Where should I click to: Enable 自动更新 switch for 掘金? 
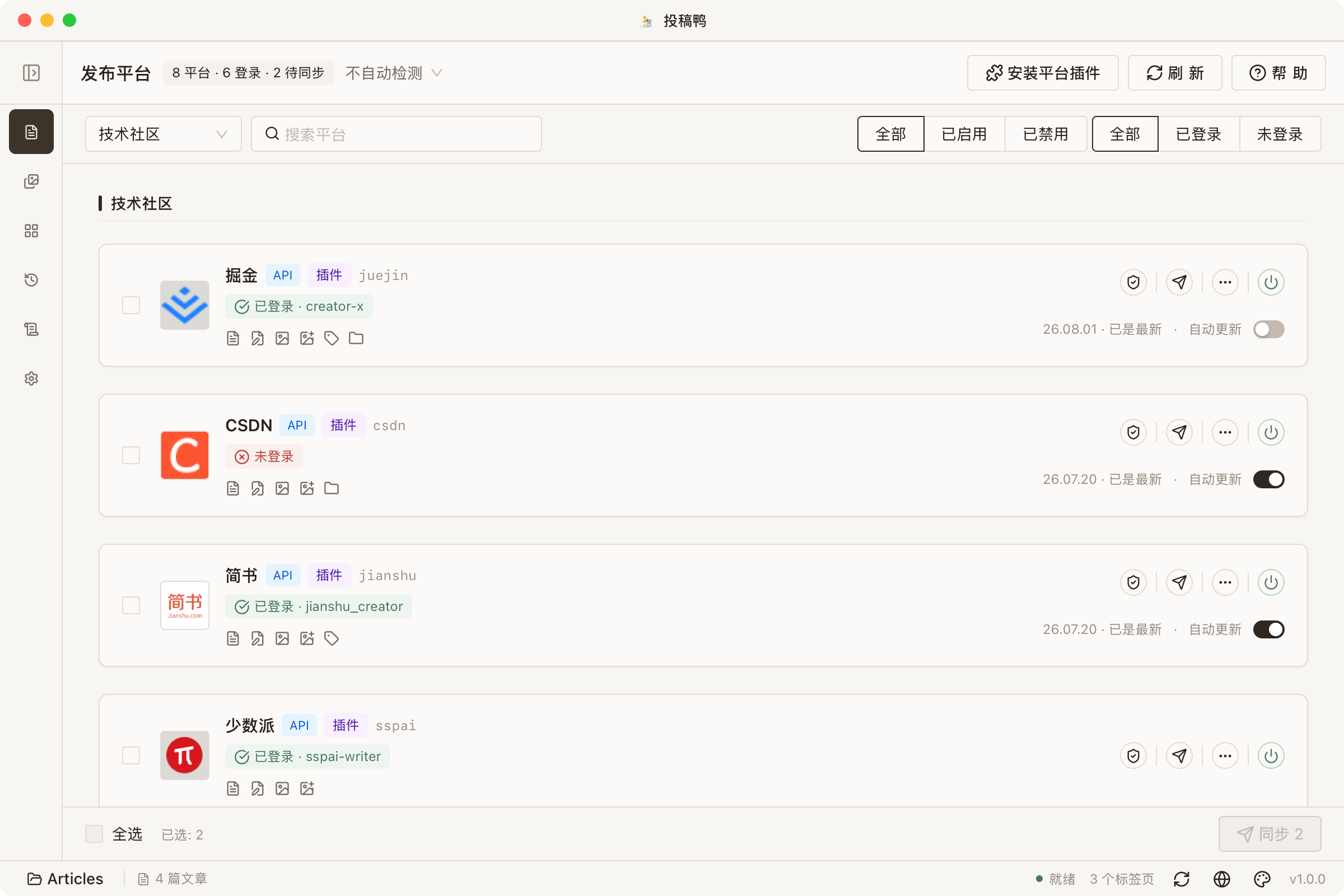click(x=1268, y=329)
